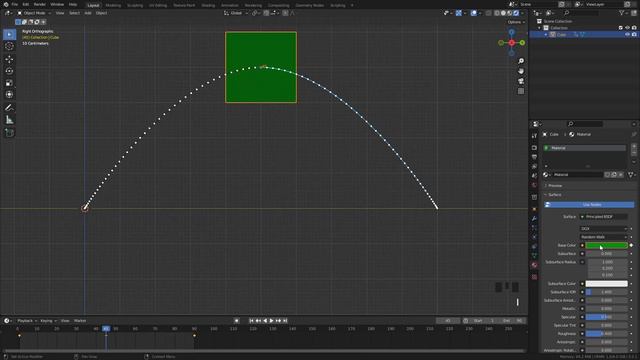The height and width of the screenshot is (360, 640).
Task: Select the Scale tool
Action: click(9, 83)
